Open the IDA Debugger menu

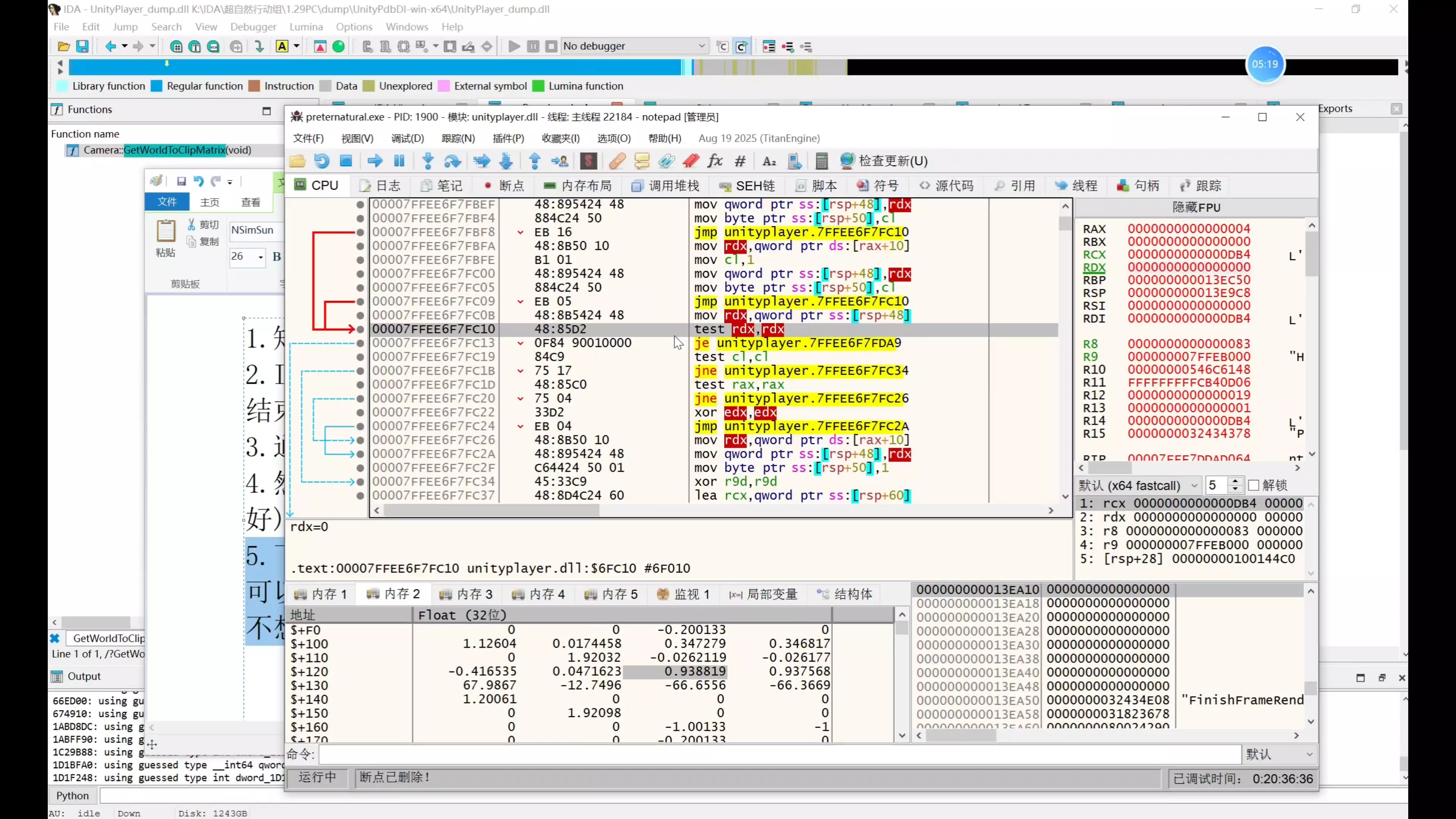pyautogui.click(x=253, y=27)
